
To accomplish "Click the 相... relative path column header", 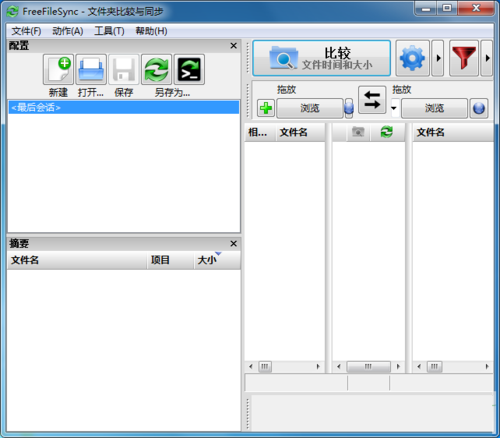I will [260, 132].
